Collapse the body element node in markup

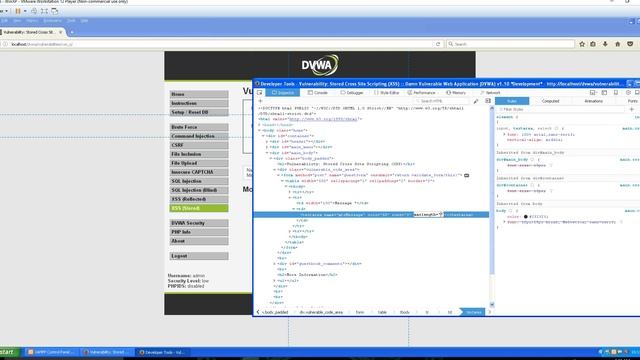click(x=260, y=130)
